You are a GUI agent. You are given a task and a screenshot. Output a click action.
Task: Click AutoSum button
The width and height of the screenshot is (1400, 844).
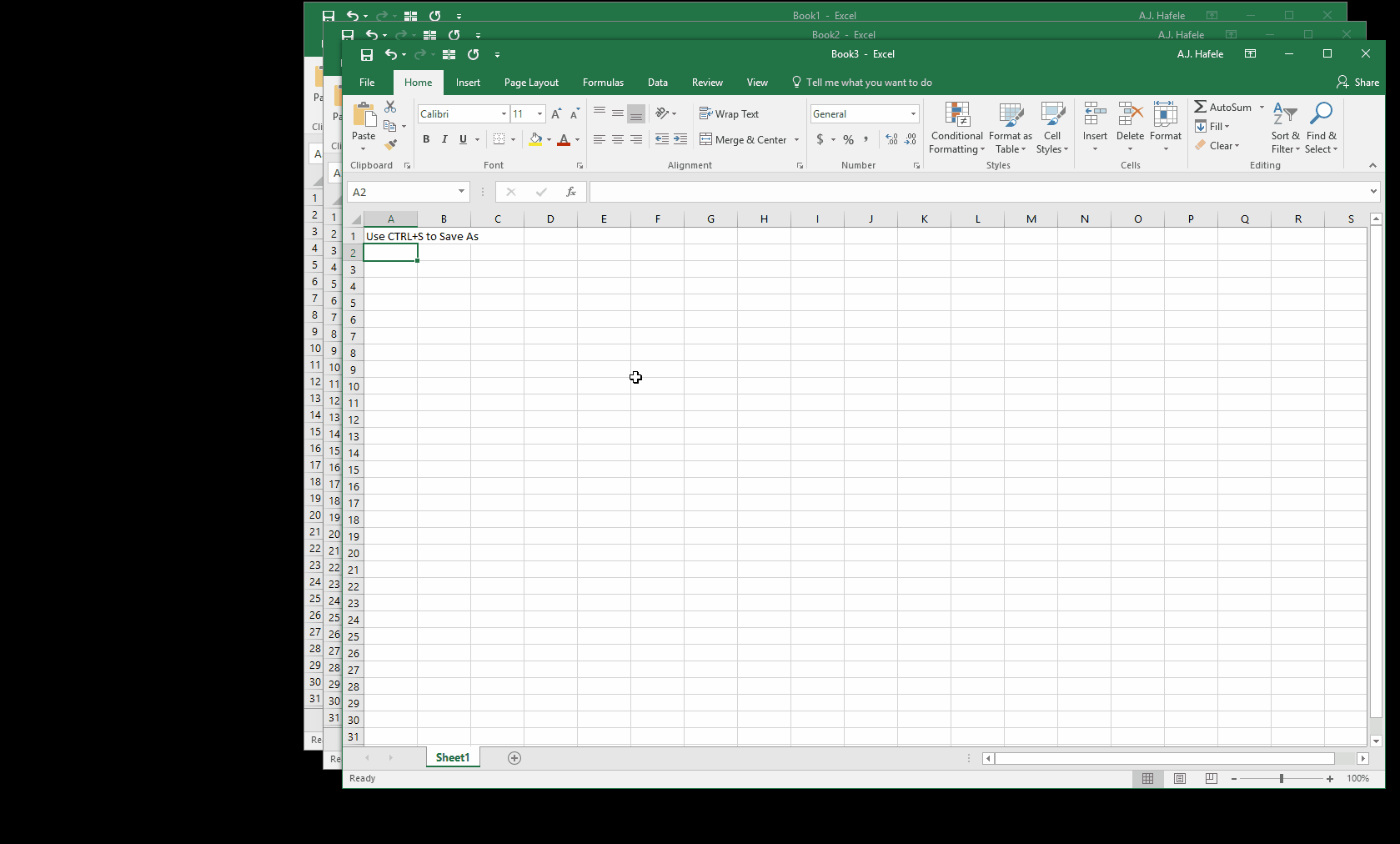1223,107
